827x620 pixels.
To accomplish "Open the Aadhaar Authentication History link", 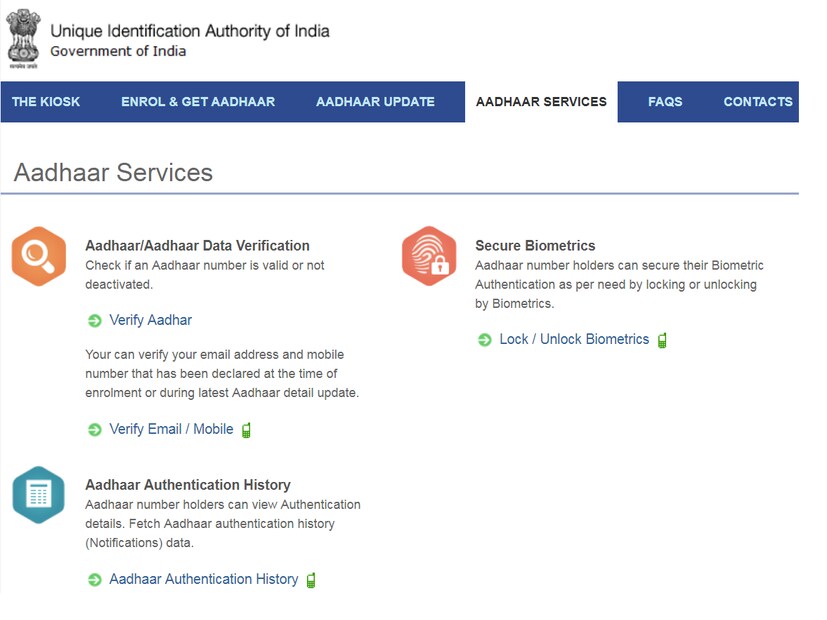I will click(204, 579).
